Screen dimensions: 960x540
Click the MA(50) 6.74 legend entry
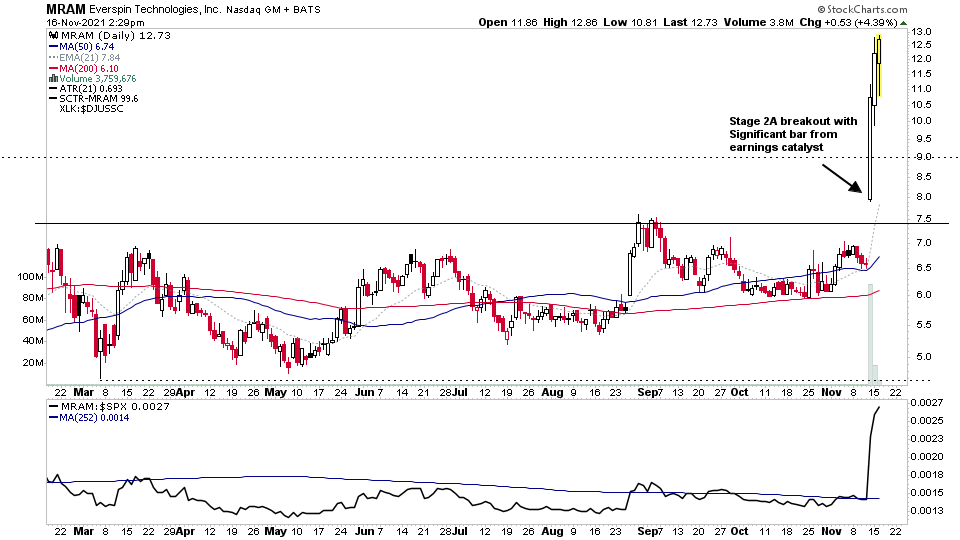point(86,47)
